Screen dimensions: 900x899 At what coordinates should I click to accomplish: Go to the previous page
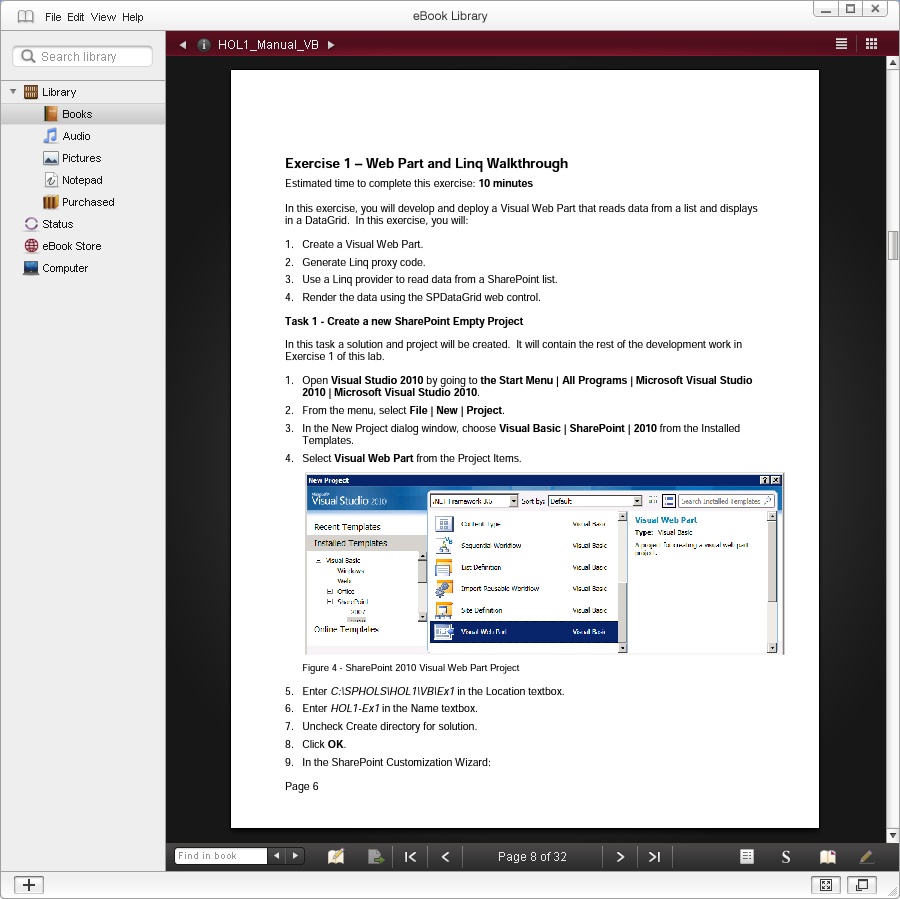tap(445, 857)
